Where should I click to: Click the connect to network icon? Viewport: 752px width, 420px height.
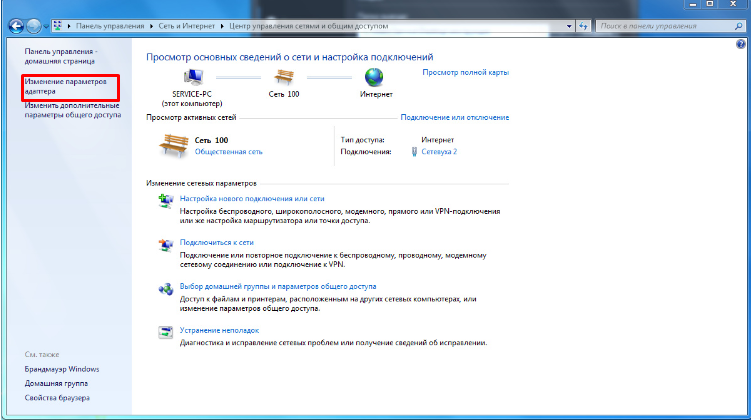[165, 245]
